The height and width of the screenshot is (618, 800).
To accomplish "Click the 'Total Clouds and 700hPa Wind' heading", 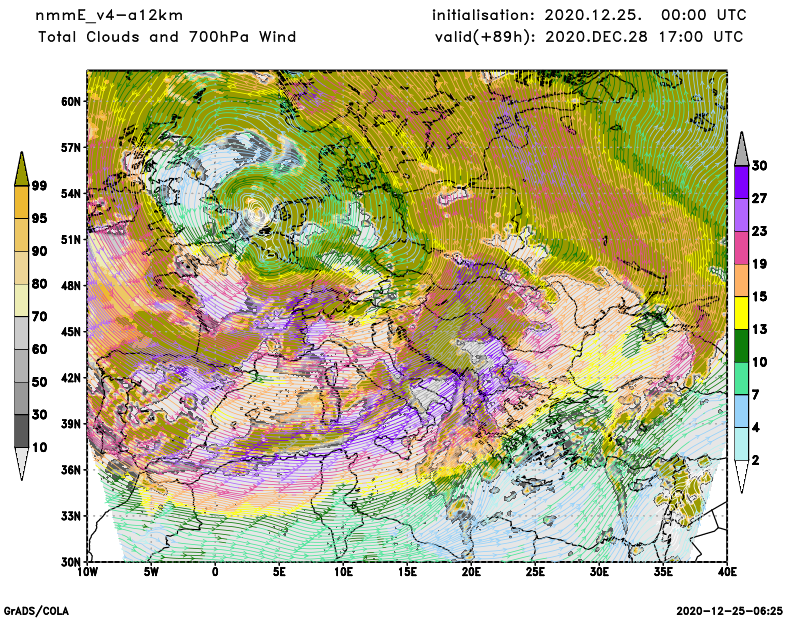I will click(x=167, y=37).
